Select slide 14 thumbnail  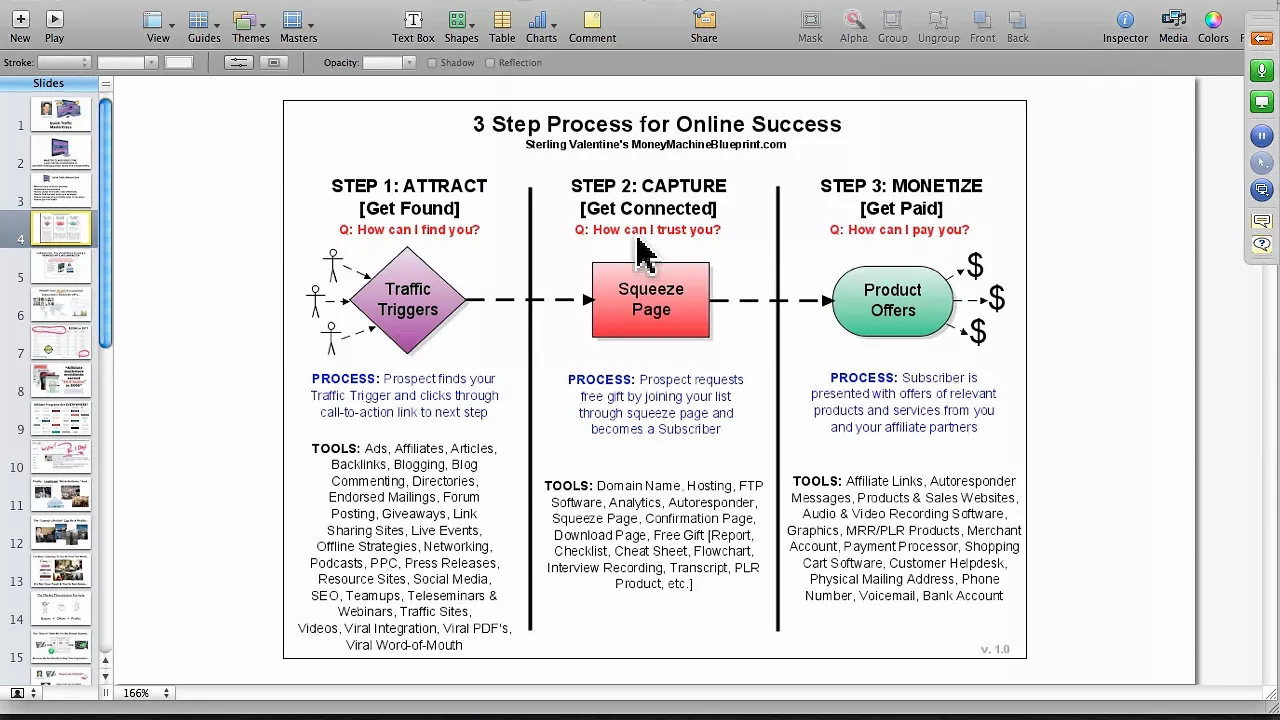(61, 608)
